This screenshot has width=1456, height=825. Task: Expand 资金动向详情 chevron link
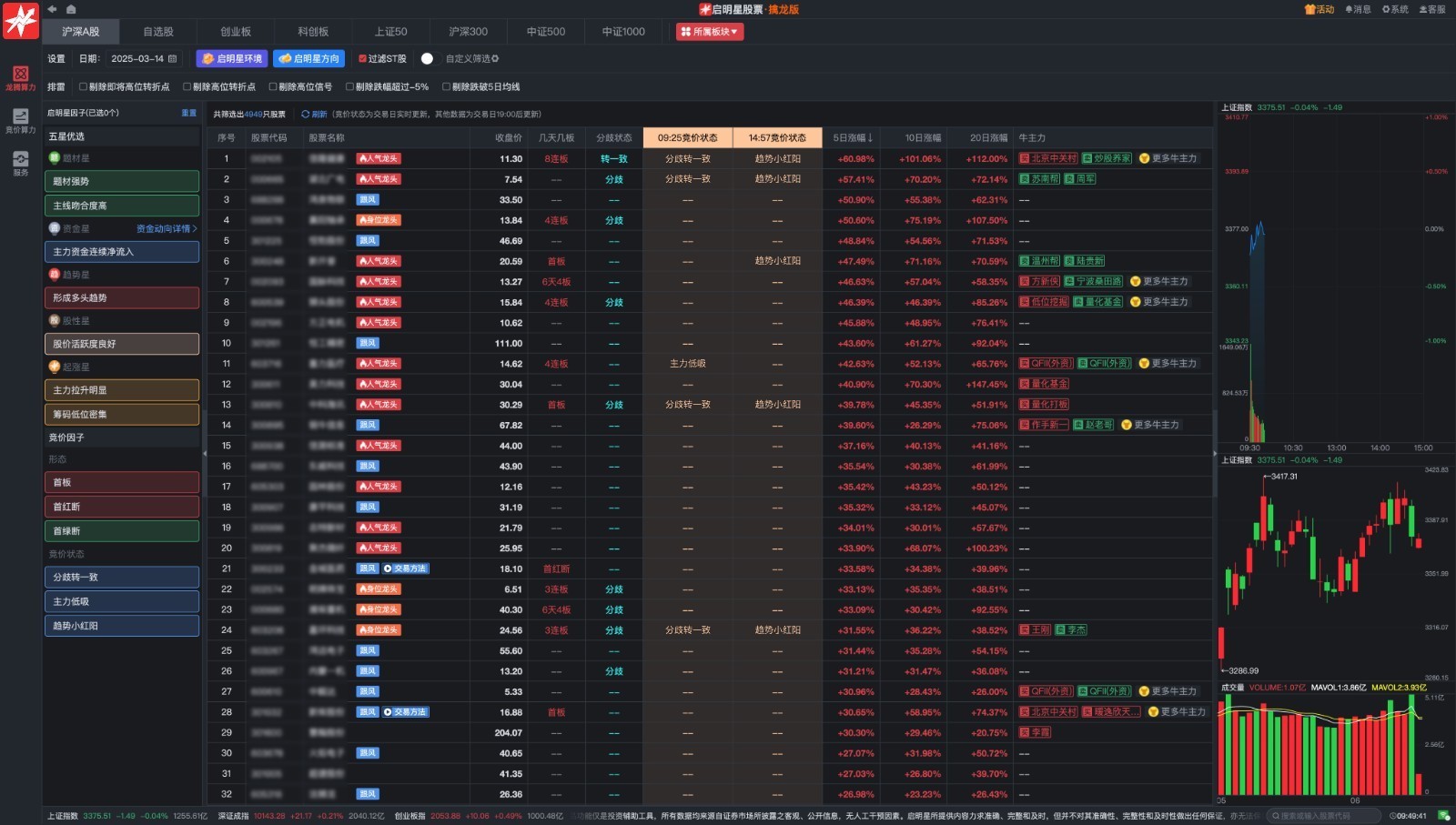pyautogui.click(x=167, y=229)
